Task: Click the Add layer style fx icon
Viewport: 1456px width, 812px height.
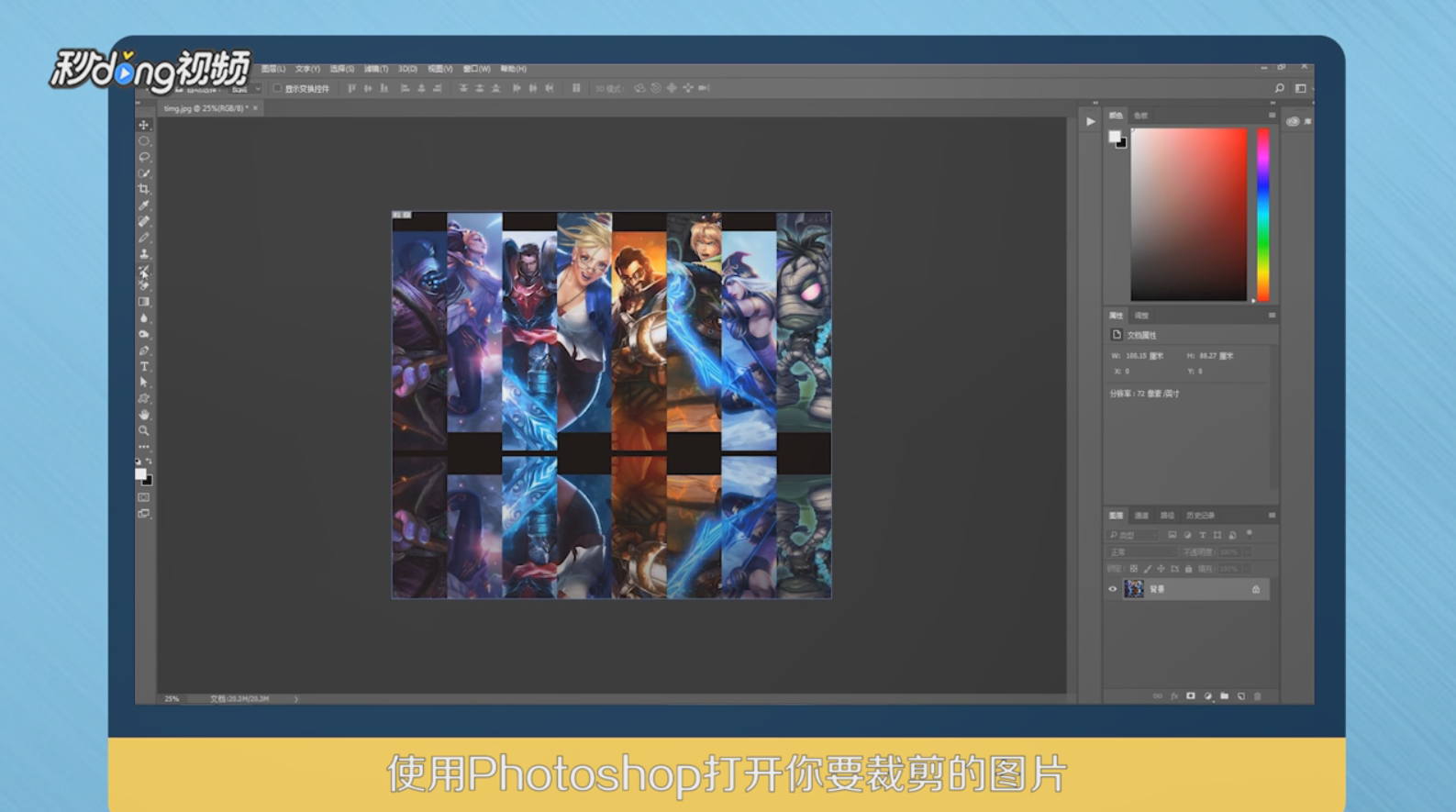Action: pyautogui.click(x=1174, y=696)
